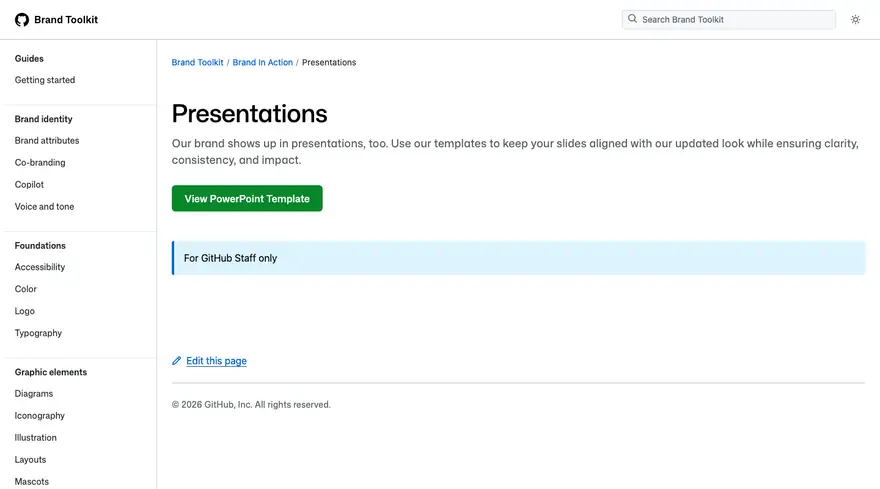Open the Logo page

click(25, 311)
